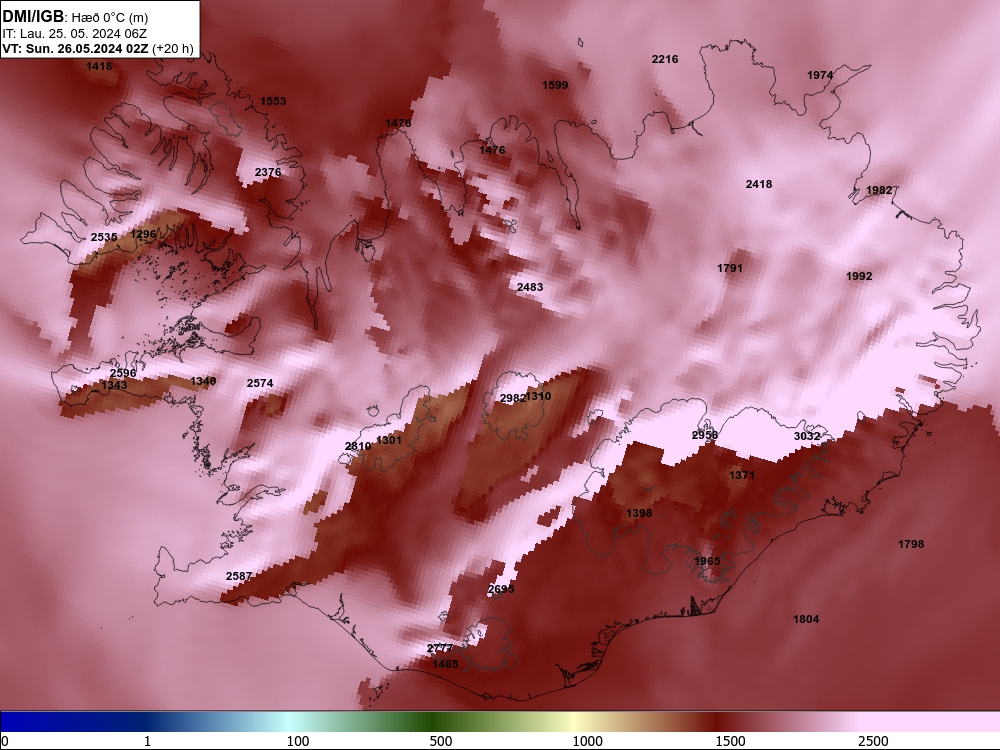The height and width of the screenshot is (750, 1000).
Task: Click the IT: Lau. 25. 05. 2024 06Z line
Action: click(x=75, y=34)
